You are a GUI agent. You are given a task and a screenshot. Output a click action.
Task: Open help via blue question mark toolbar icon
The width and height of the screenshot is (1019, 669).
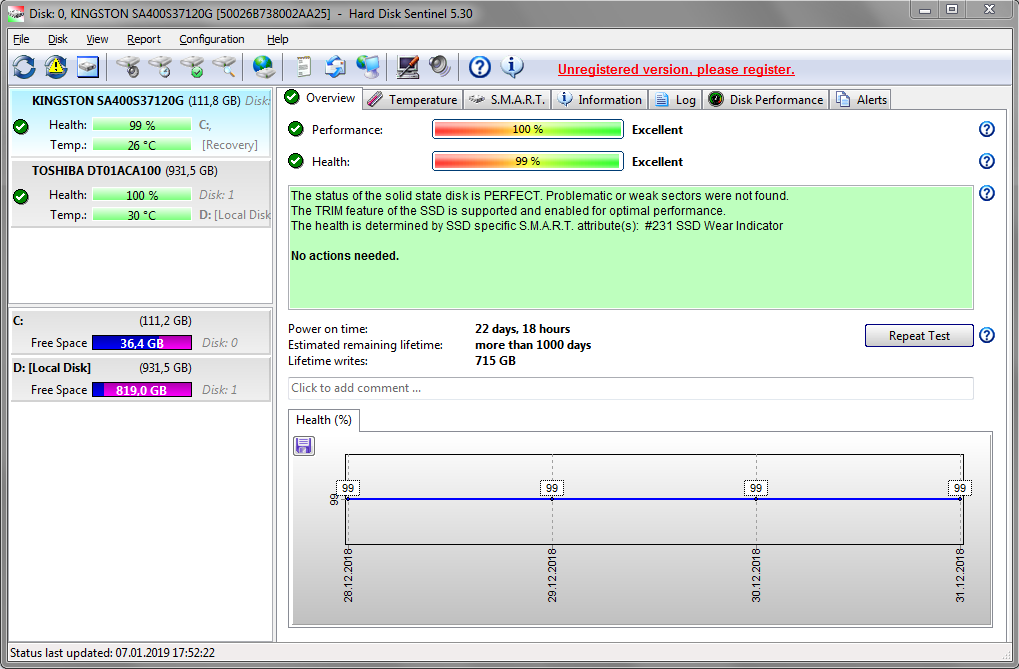pos(480,67)
